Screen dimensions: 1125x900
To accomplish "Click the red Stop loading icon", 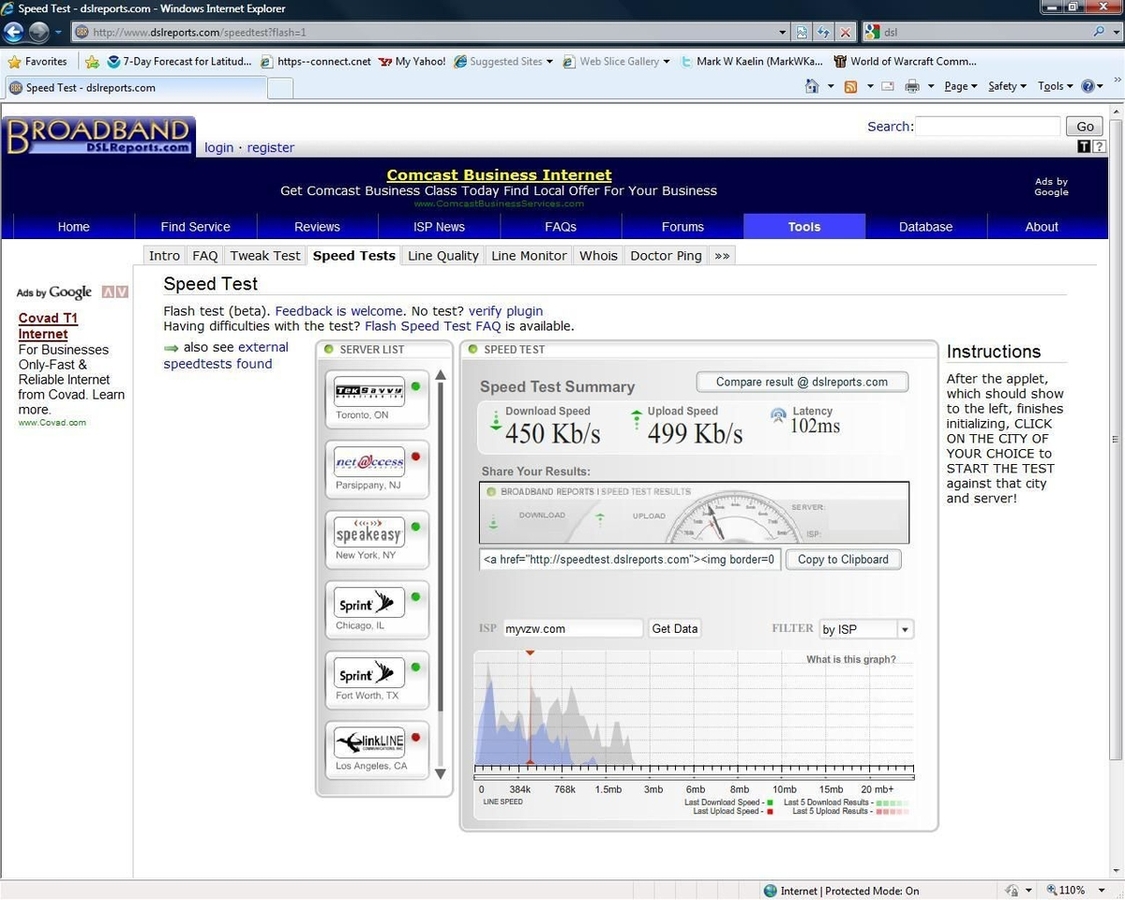I will [x=845, y=32].
